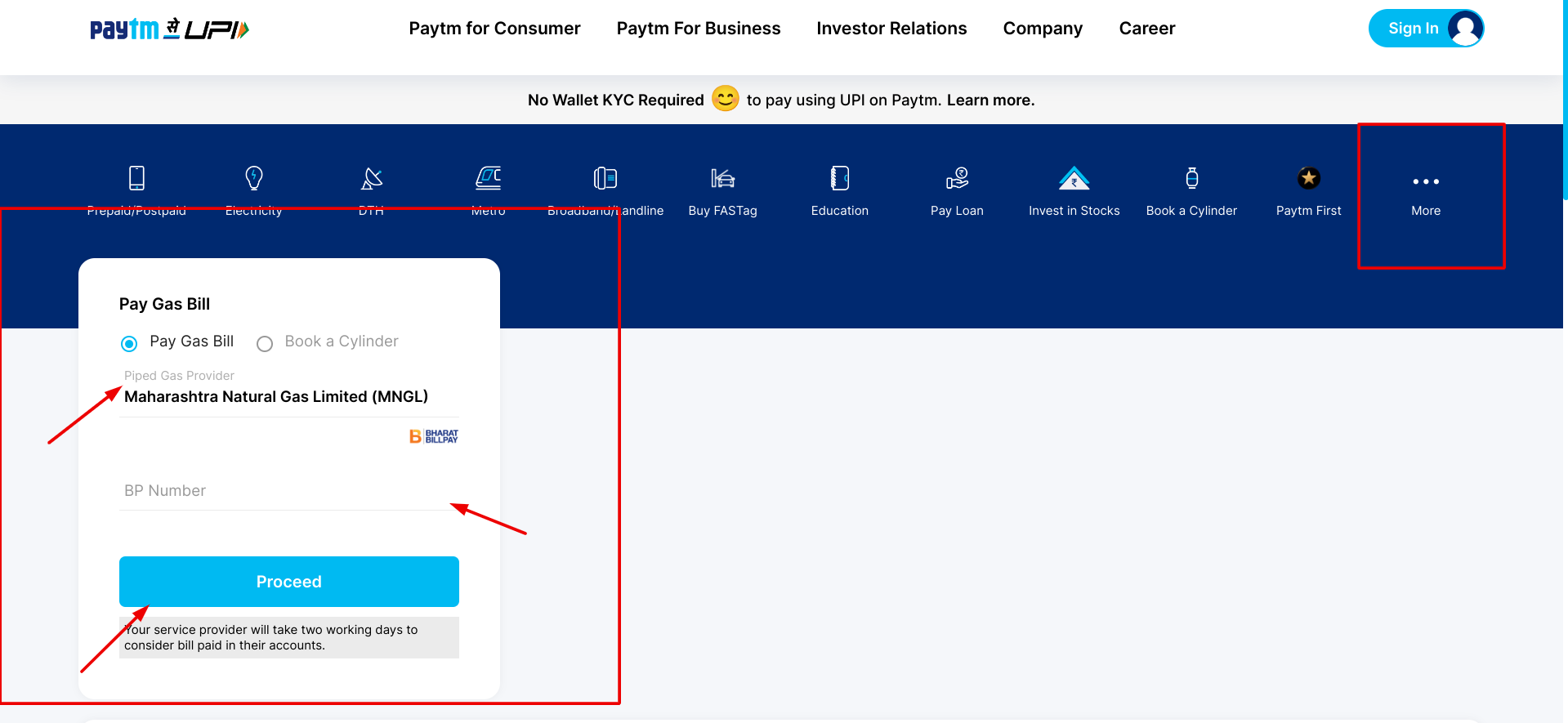
Task: Open the Metro train icon
Action: pos(489,178)
